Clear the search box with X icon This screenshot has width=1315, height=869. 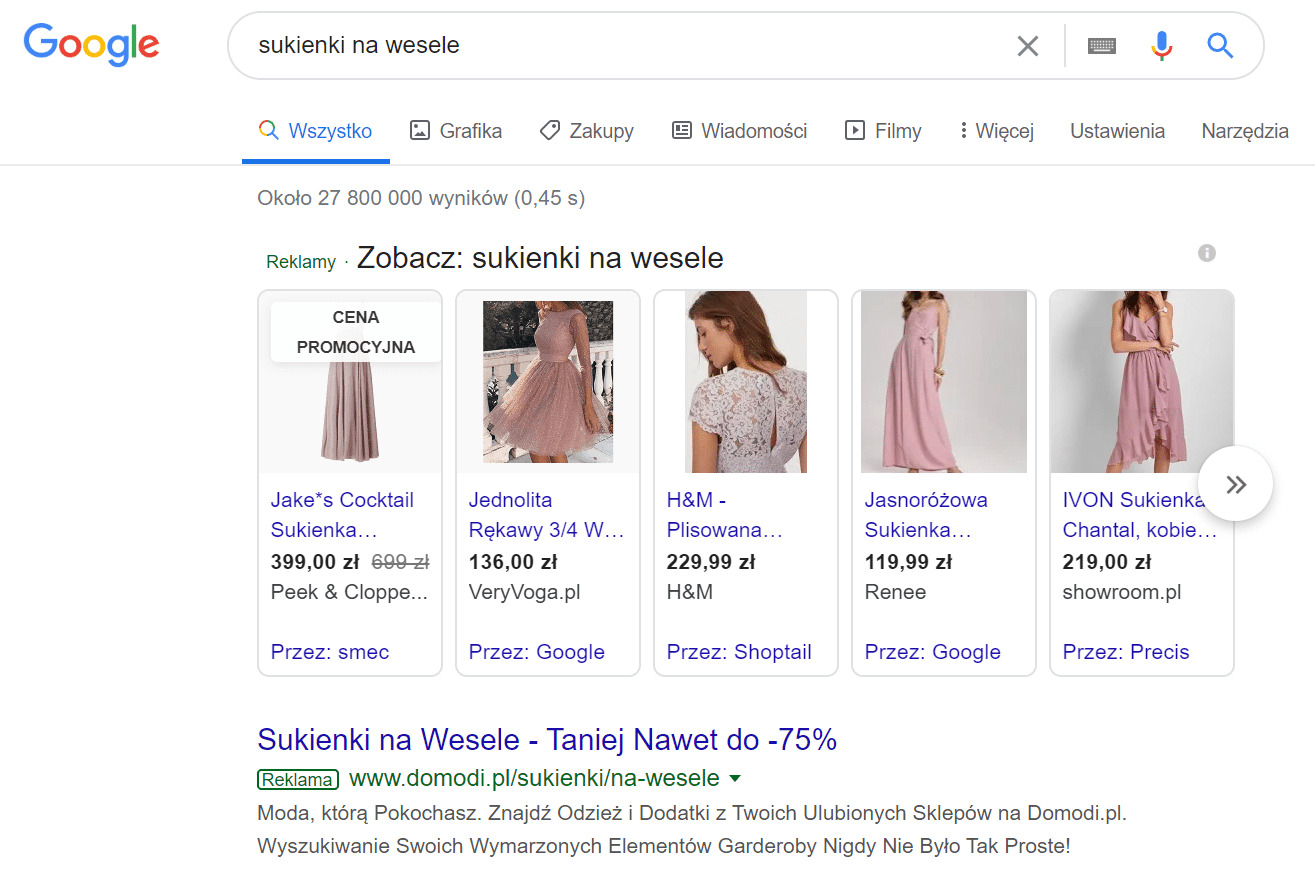[1028, 45]
